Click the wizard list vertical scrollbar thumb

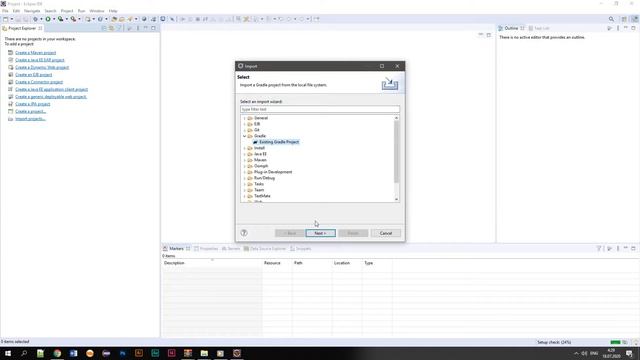(396, 151)
